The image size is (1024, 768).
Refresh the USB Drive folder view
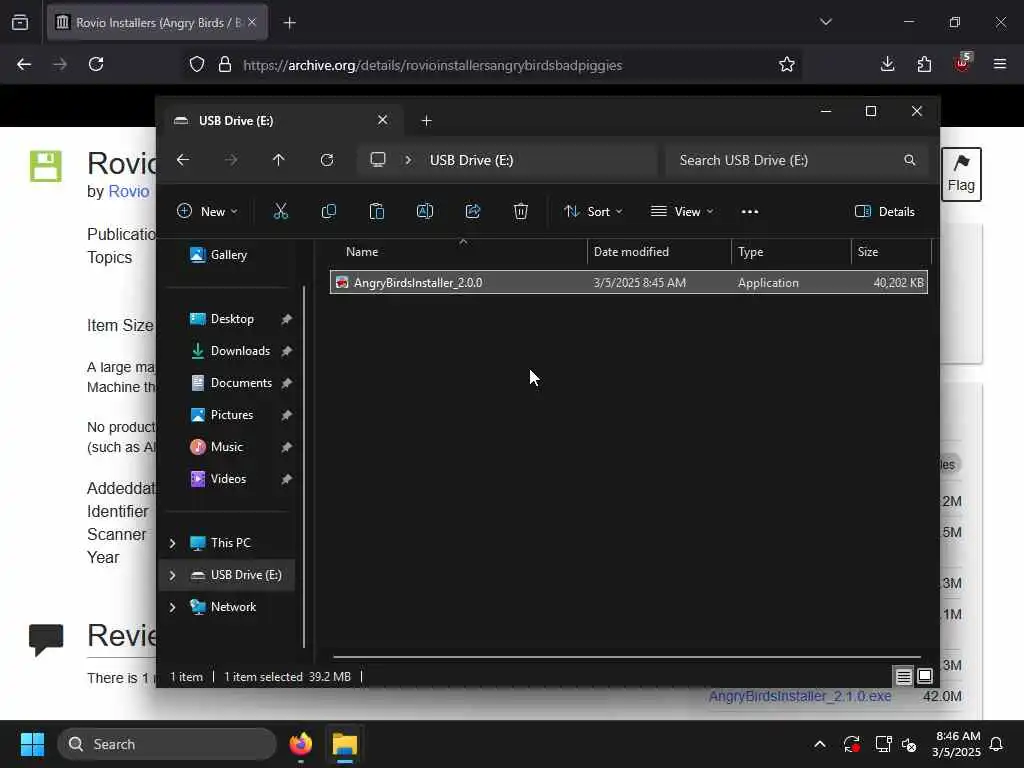point(327,160)
